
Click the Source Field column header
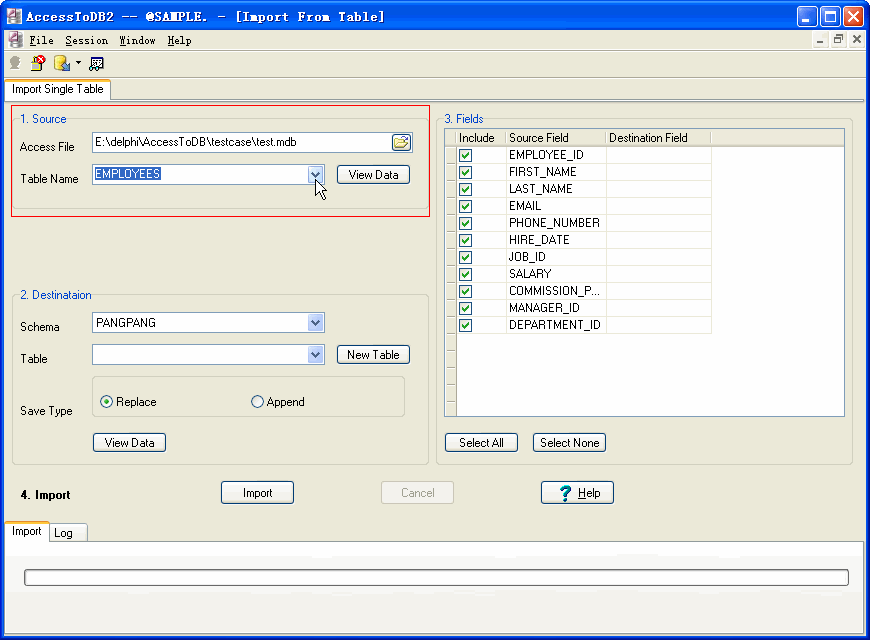coord(556,138)
